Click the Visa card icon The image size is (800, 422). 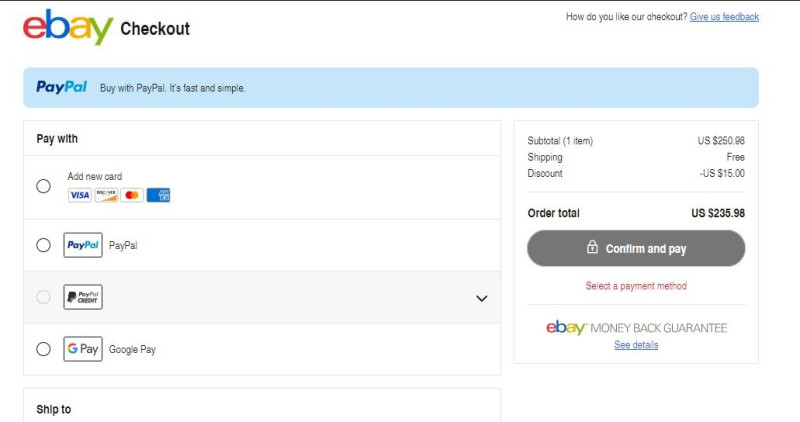(x=80, y=195)
